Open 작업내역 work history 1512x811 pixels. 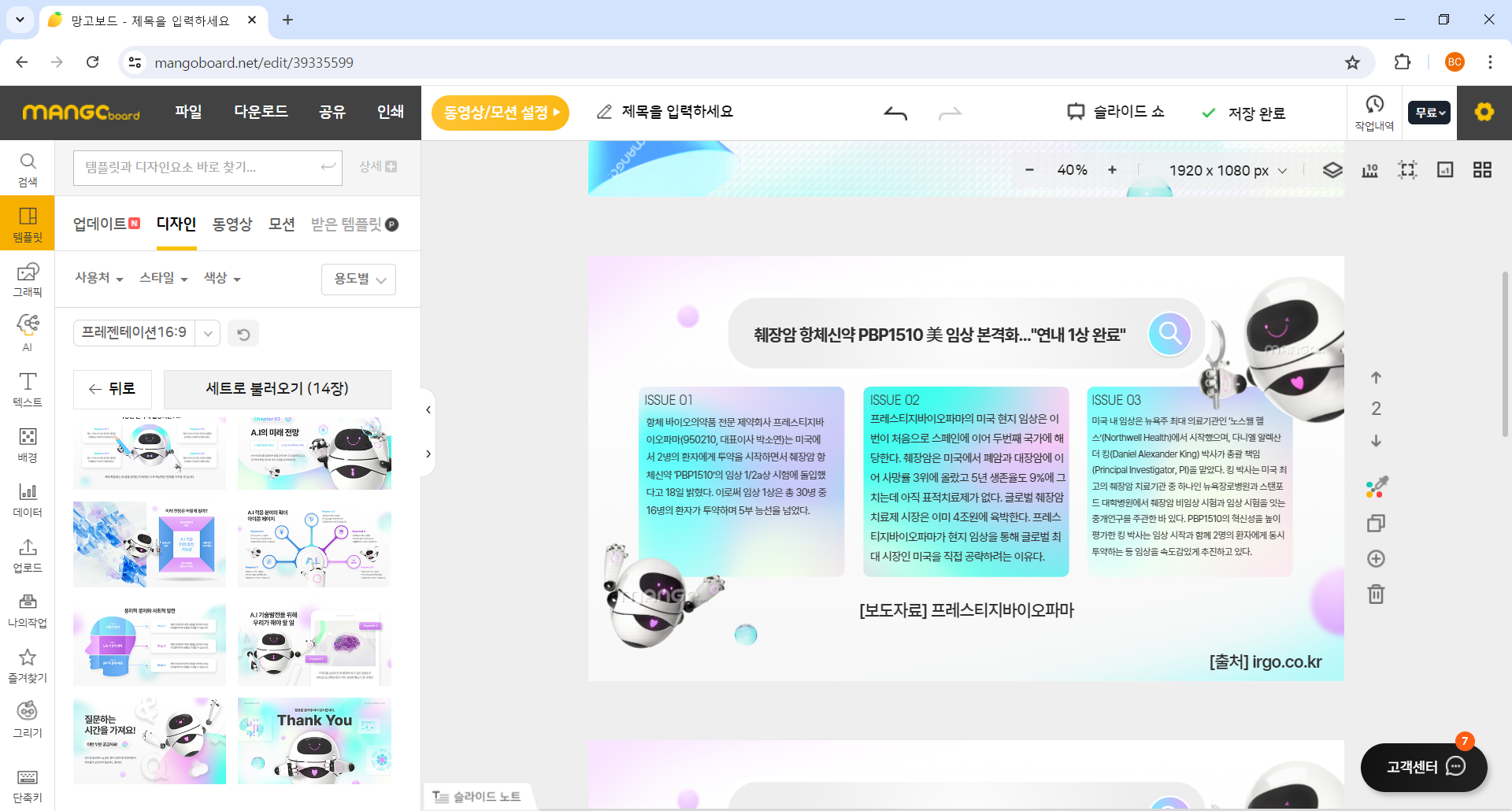coord(1374,113)
